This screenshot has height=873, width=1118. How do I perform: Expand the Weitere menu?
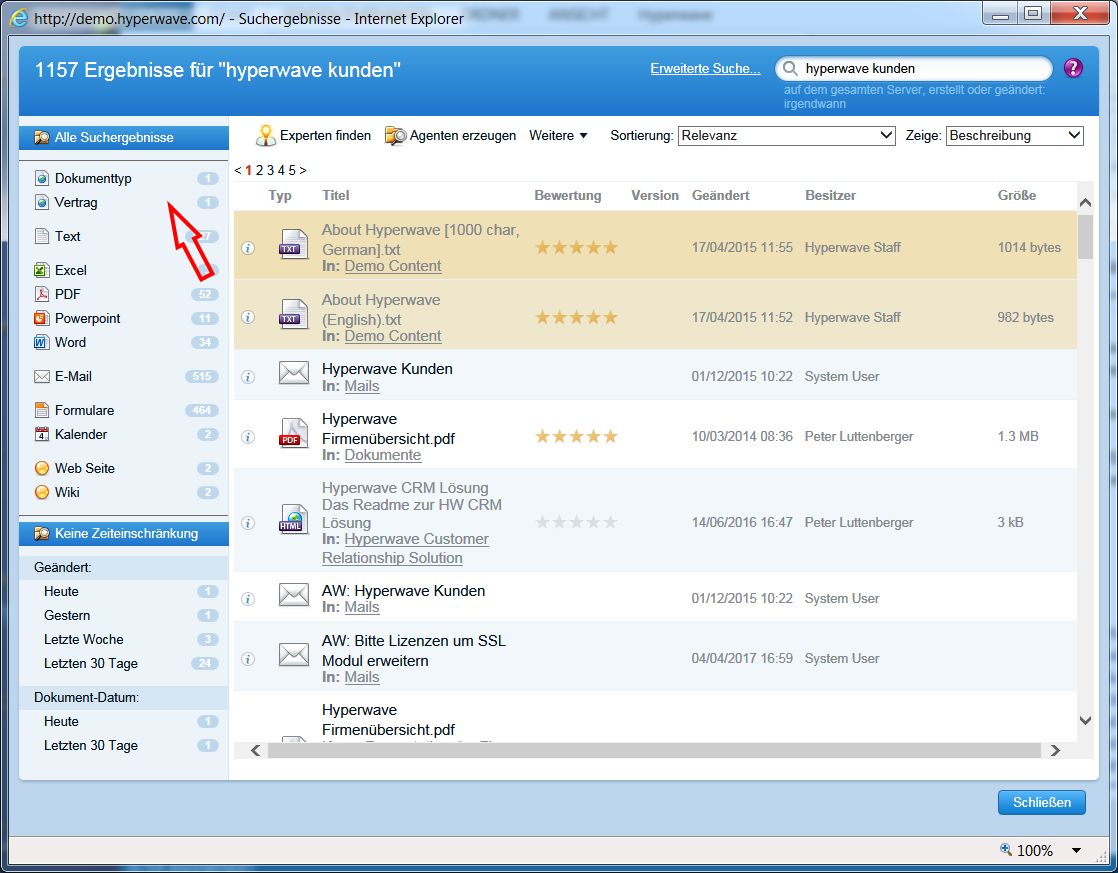[558, 136]
